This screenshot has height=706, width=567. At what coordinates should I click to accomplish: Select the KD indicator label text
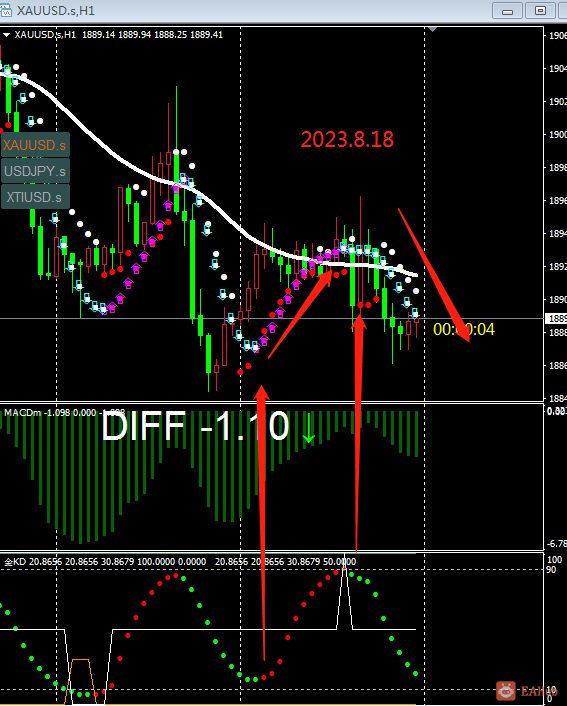click(x=15, y=562)
